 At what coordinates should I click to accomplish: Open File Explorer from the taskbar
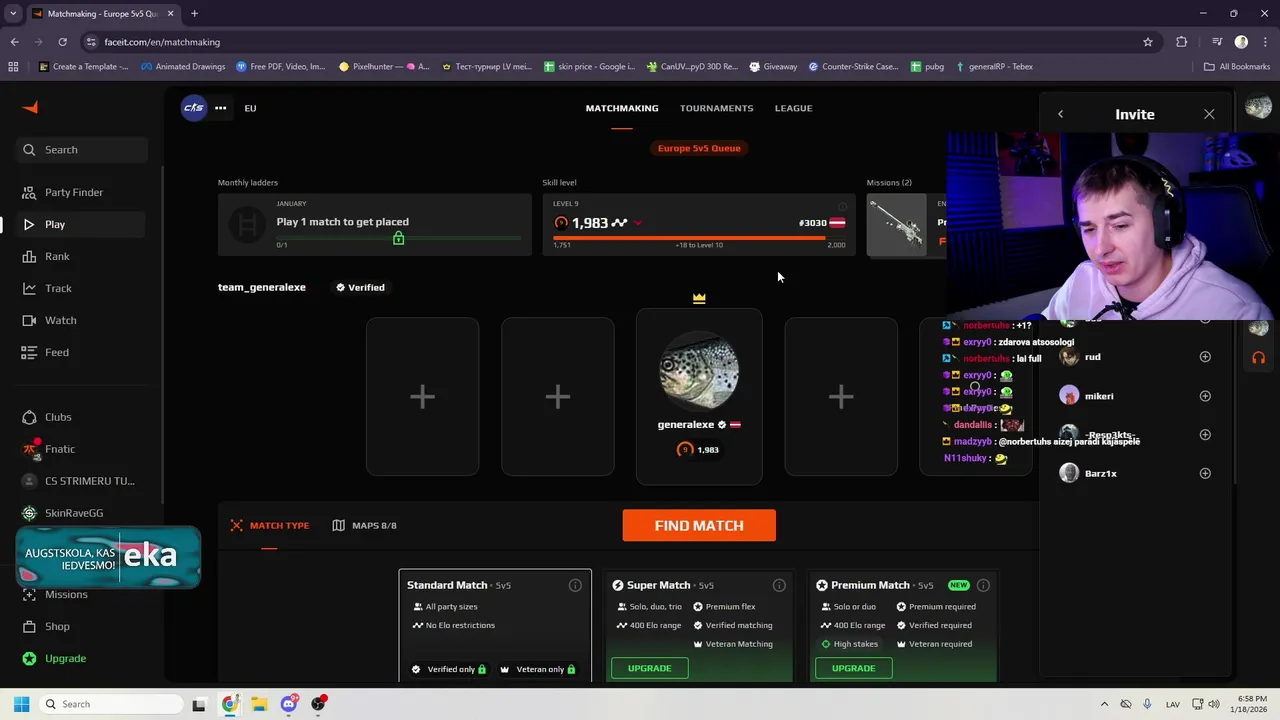pos(259,704)
